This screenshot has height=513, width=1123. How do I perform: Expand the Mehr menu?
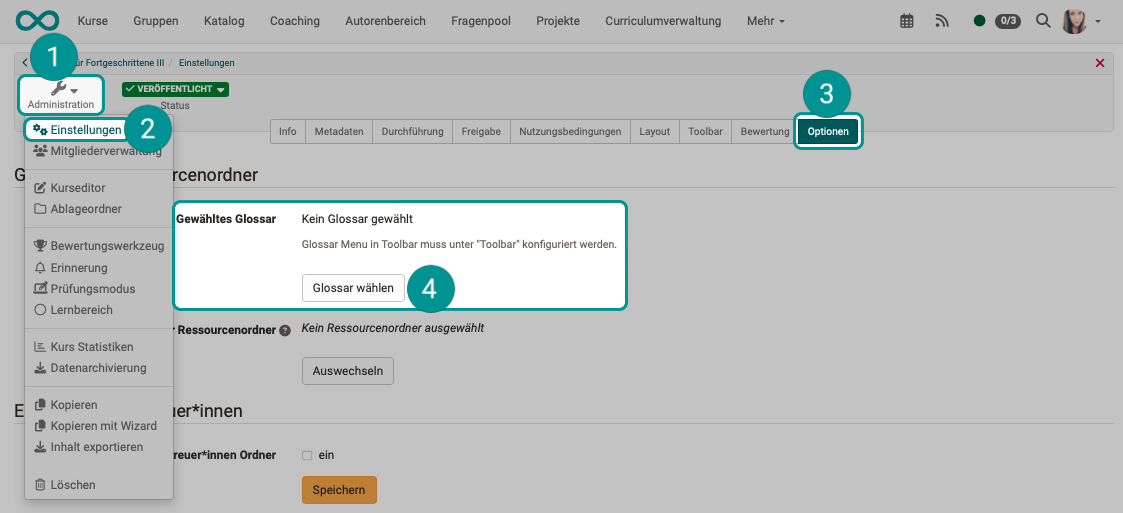[766, 21]
